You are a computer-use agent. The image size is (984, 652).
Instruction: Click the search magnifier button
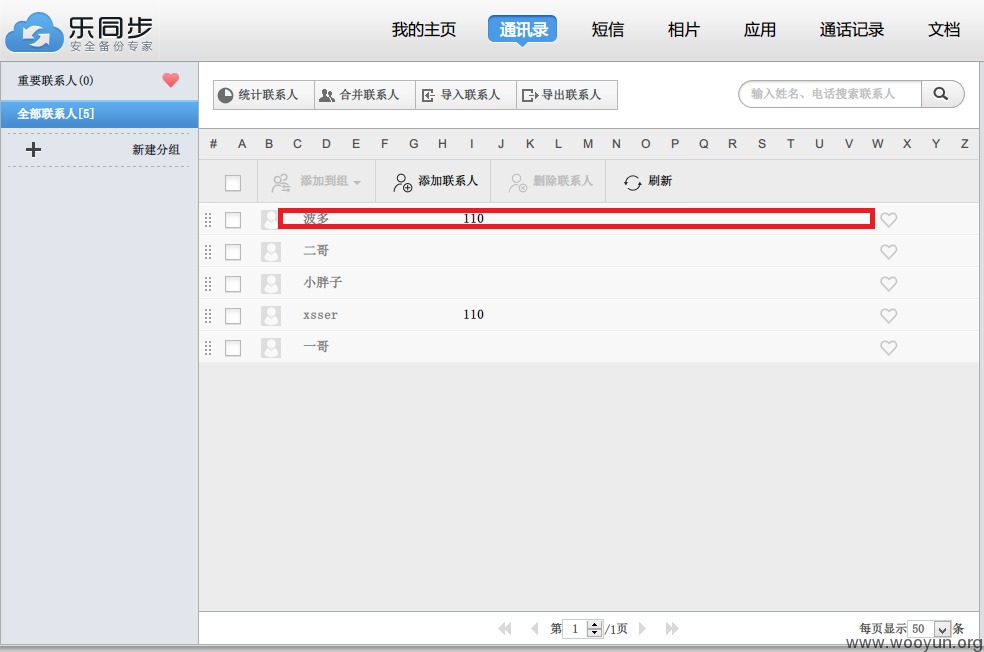point(941,94)
